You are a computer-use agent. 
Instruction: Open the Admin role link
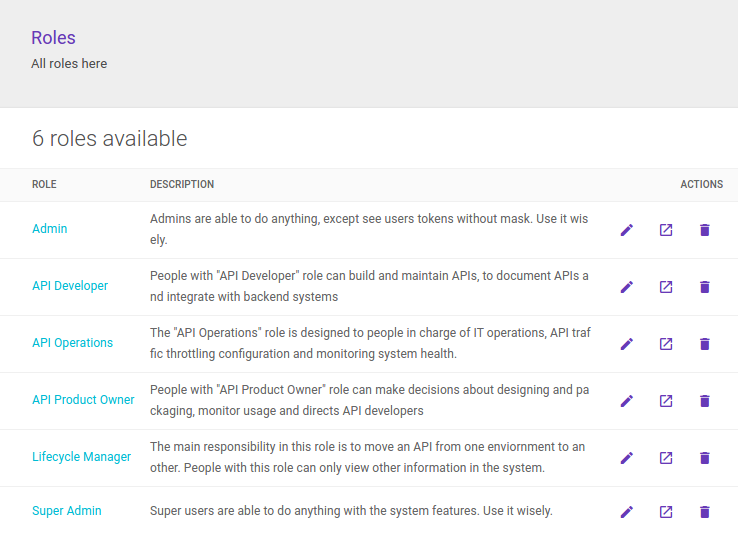50,229
